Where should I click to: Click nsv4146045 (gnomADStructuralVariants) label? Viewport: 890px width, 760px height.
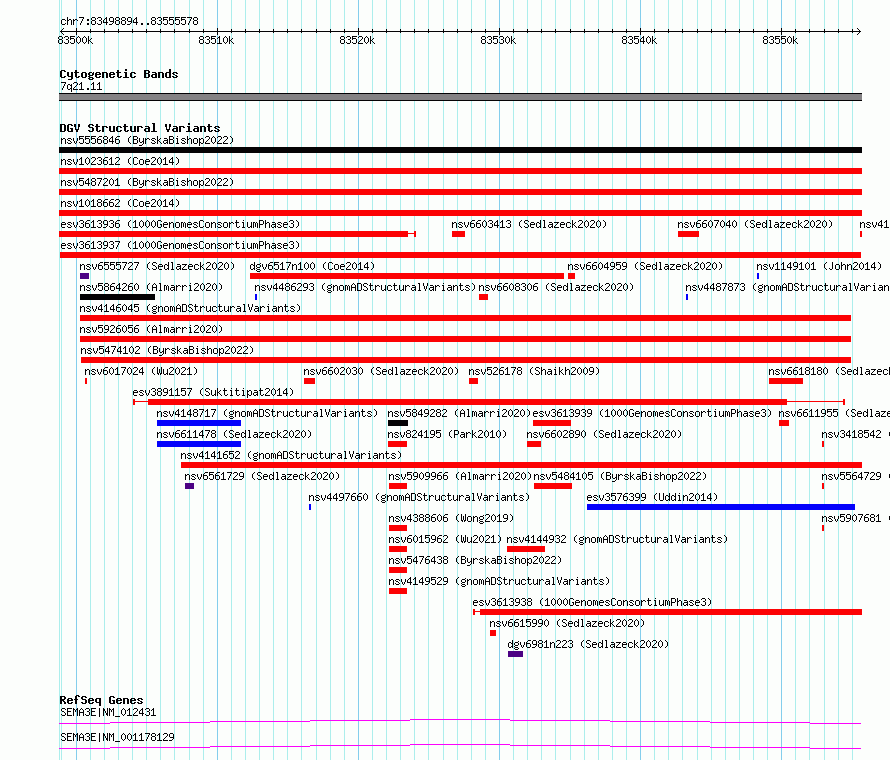coord(190,308)
